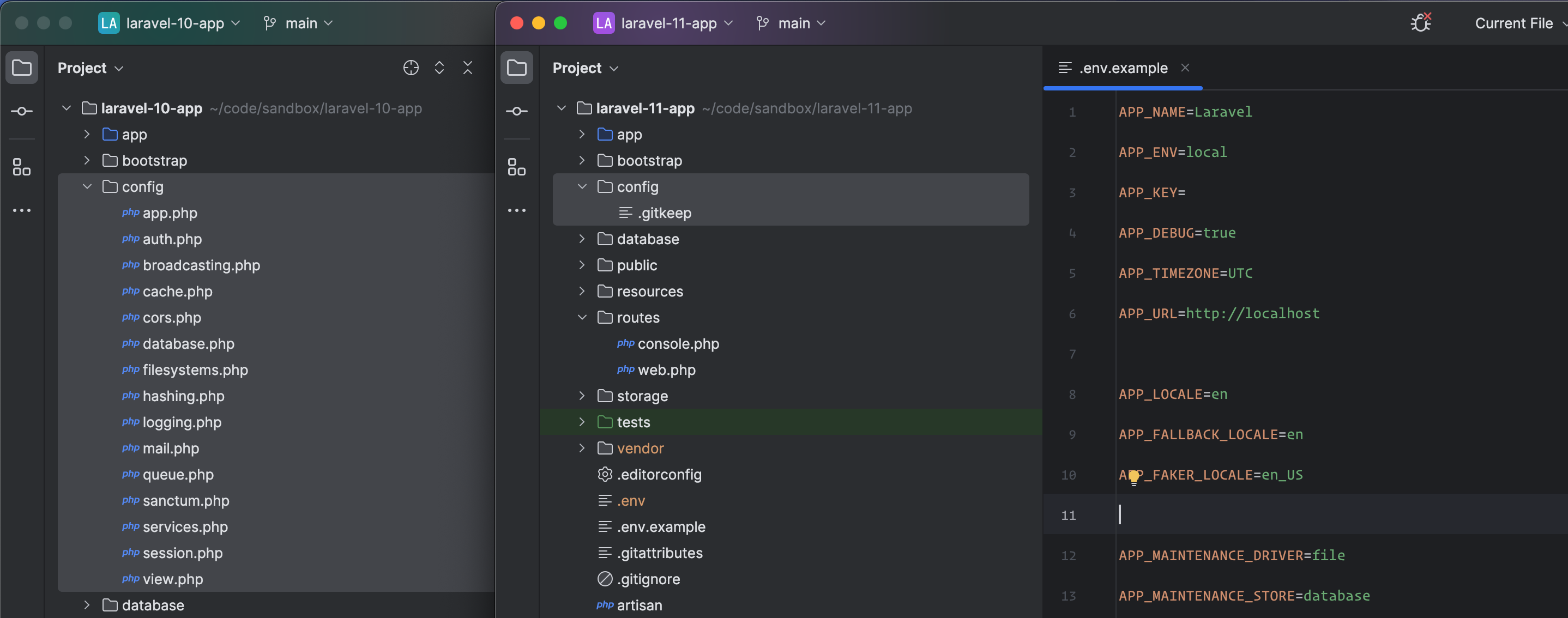The image size is (1568, 618).
Task: Expand the storage folder in laravel-11-app
Action: pyautogui.click(x=582, y=396)
